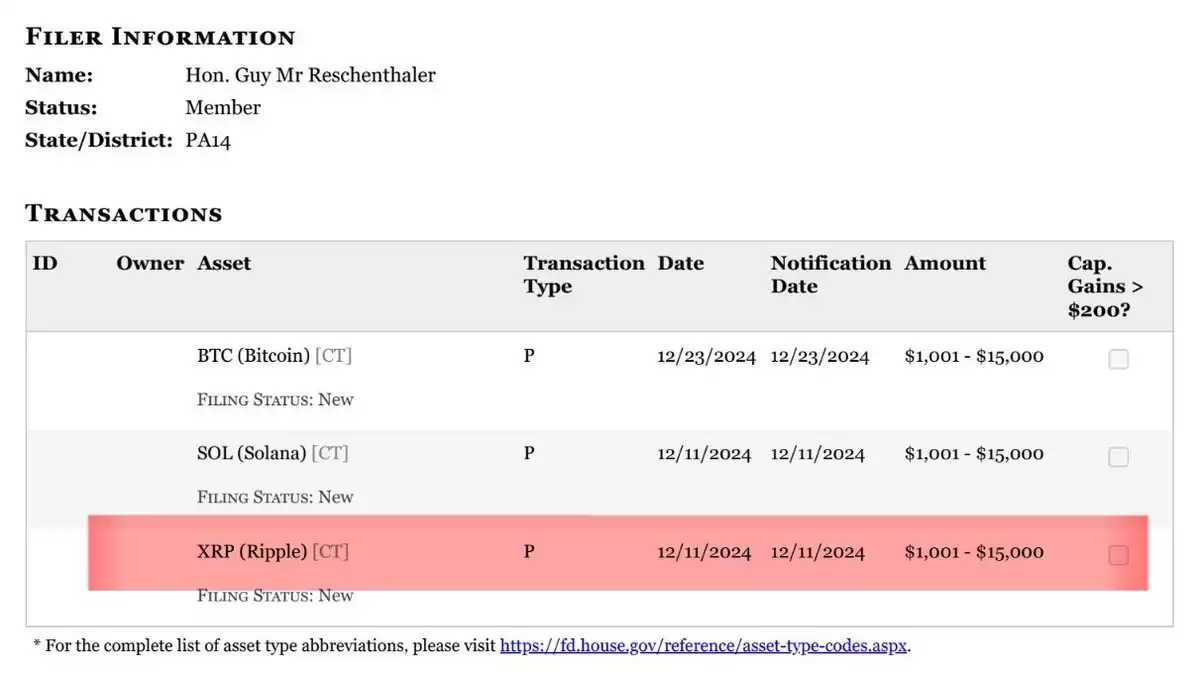Click the Transaction Type column header
This screenshot has width=1199, height=678.
click(583, 274)
